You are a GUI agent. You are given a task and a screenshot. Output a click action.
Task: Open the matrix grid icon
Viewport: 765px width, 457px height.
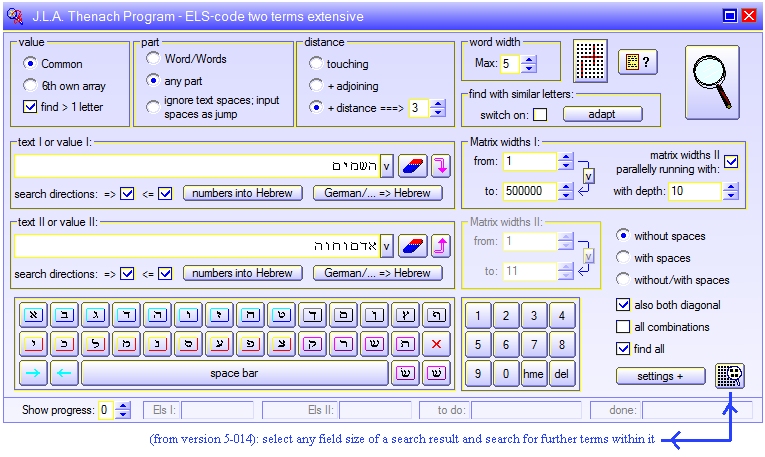(591, 62)
